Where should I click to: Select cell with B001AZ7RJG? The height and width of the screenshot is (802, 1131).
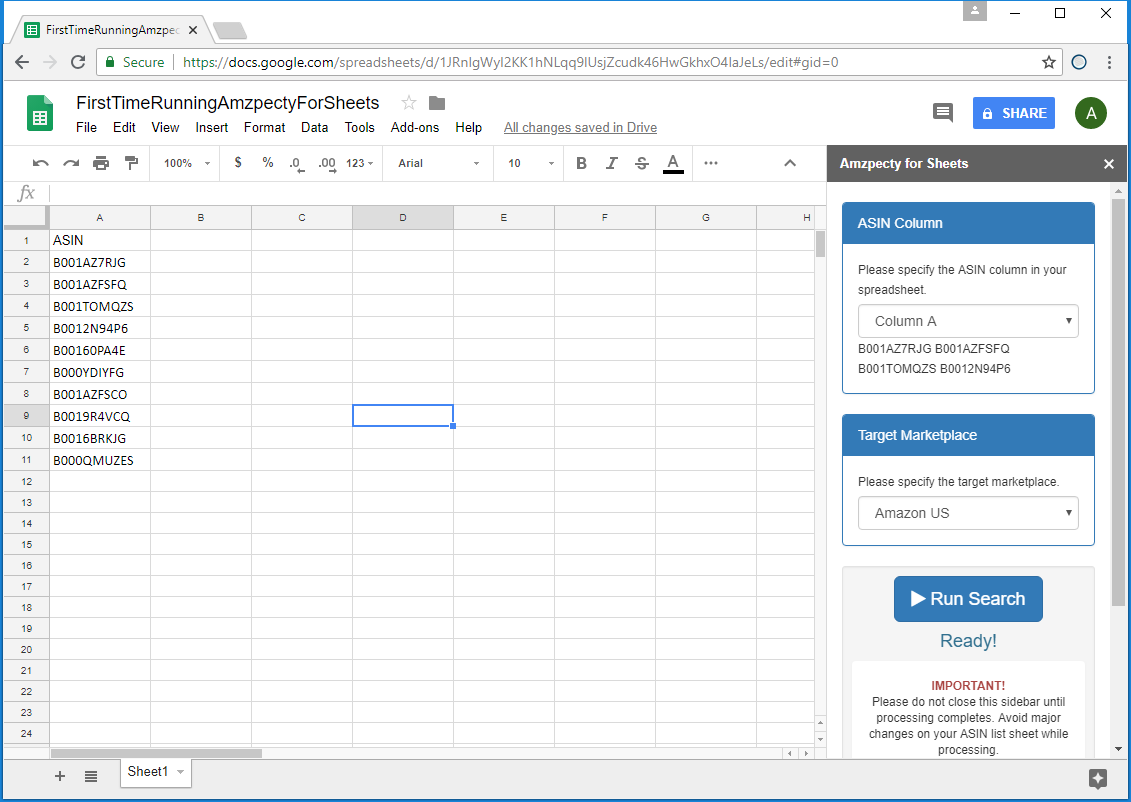click(100, 262)
